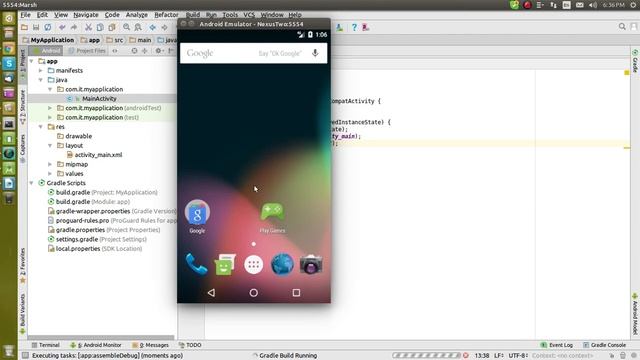
Task: Open the app drawer in emulator
Action: (253, 264)
